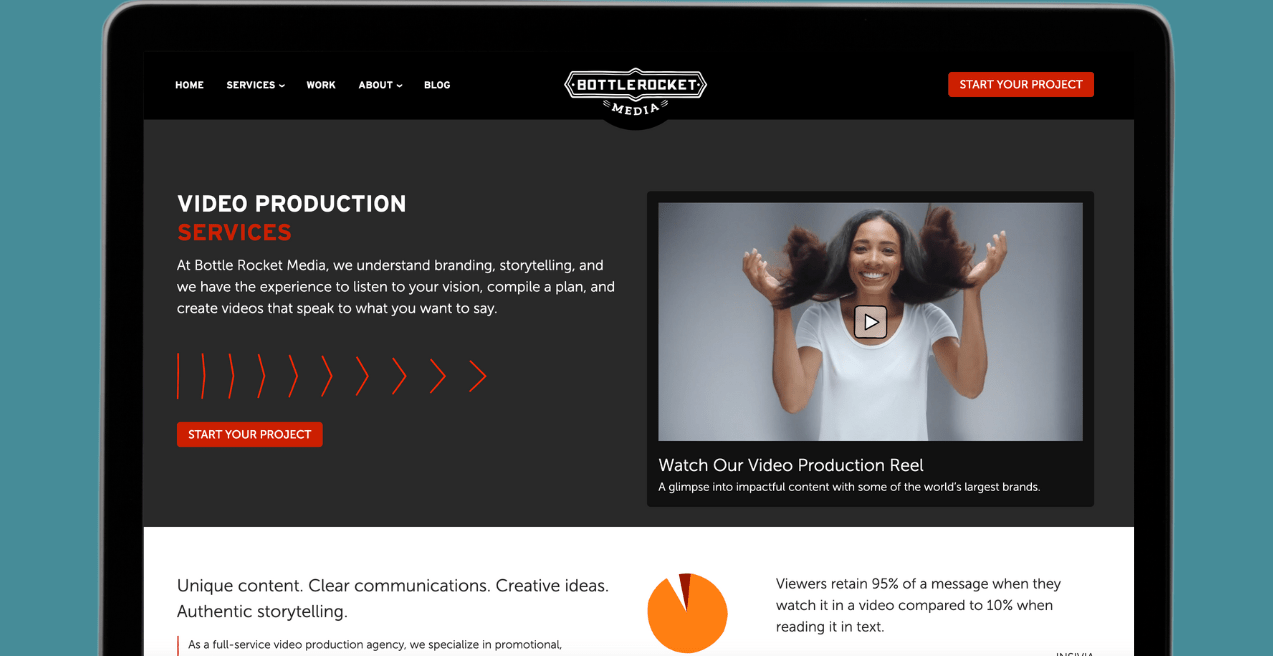
Task: Click the orange pie chart graphic
Action: (687, 611)
